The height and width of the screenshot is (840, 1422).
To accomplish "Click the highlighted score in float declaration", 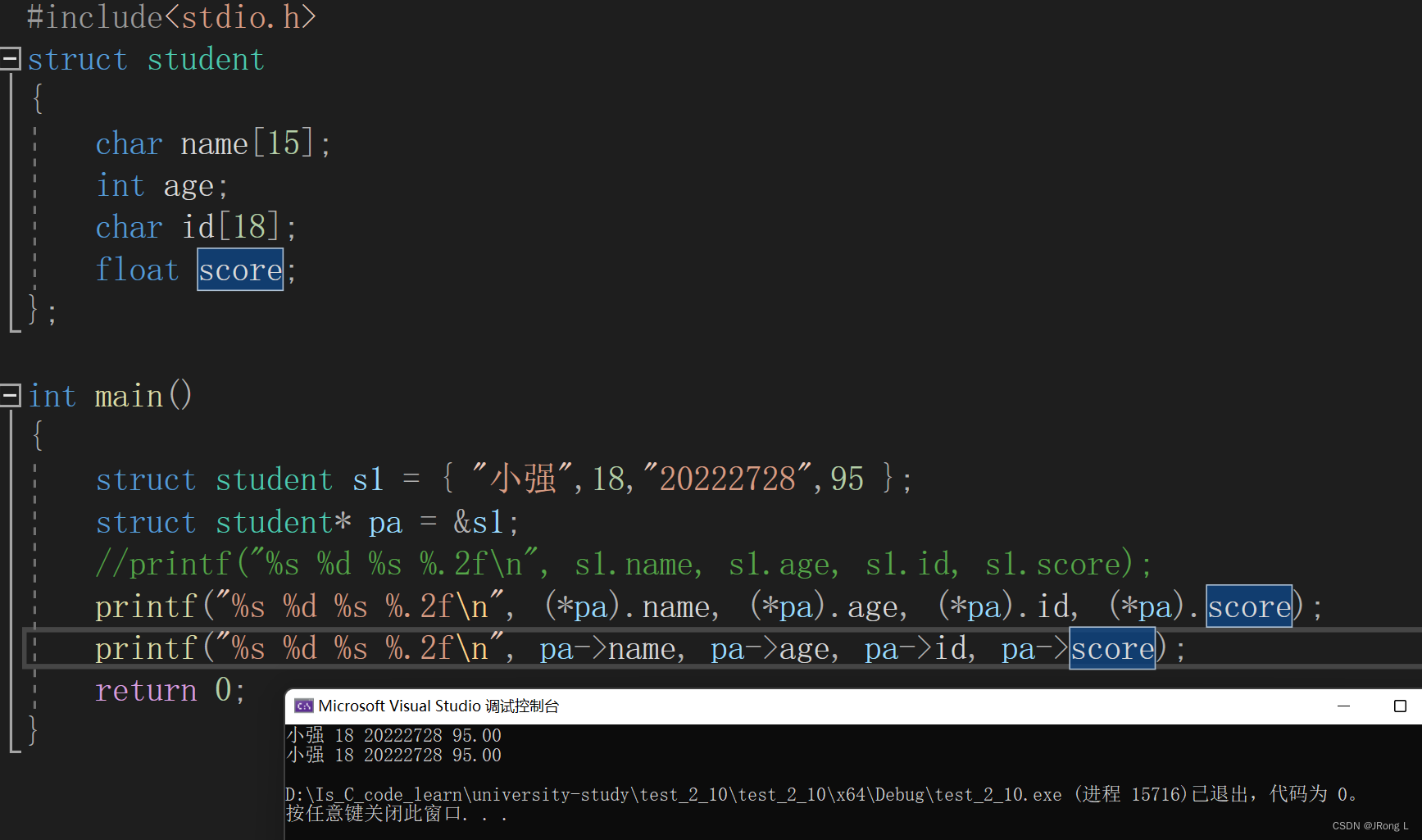I will click(240, 270).
